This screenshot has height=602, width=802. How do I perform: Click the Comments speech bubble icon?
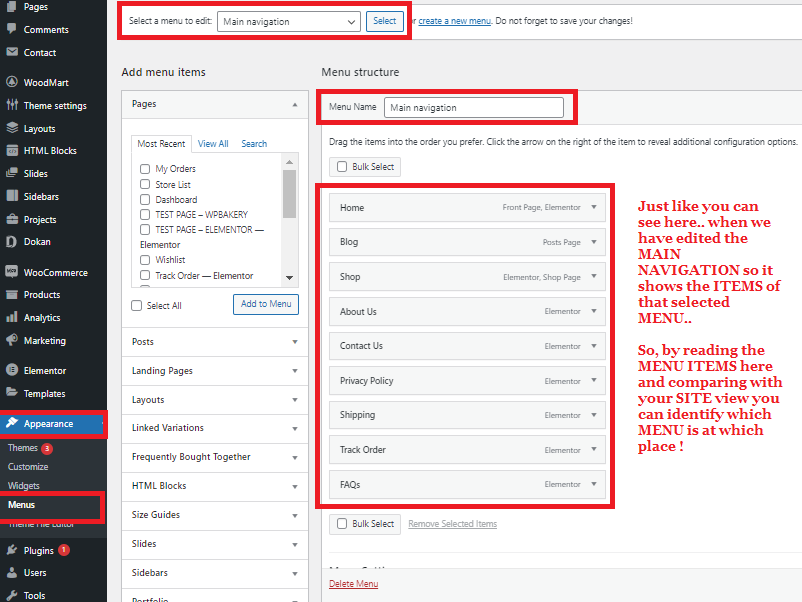coord(12,29)
